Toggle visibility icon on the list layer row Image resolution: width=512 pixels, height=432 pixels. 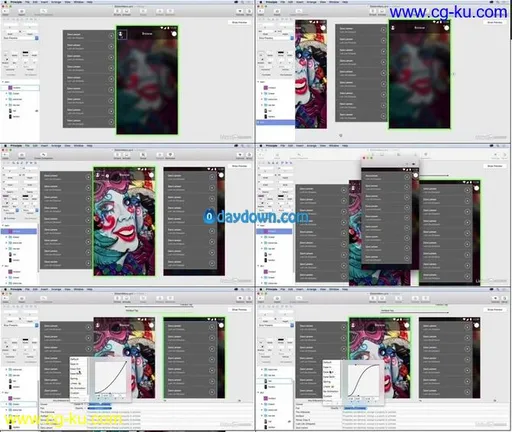[36, 111]
